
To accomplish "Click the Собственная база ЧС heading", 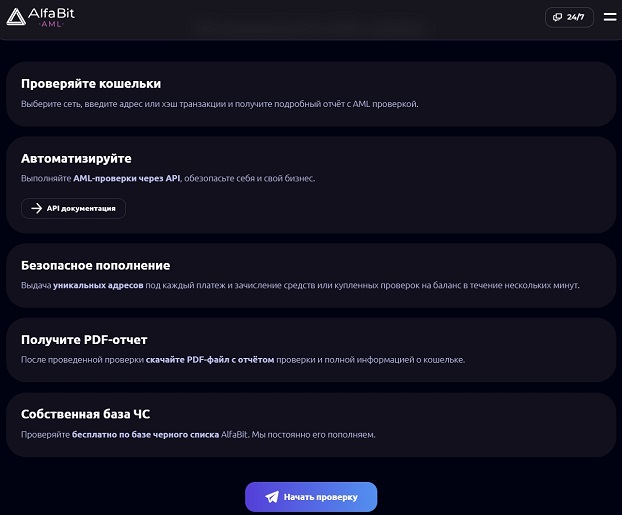I will pyautogui.click(x=85, y=414).
